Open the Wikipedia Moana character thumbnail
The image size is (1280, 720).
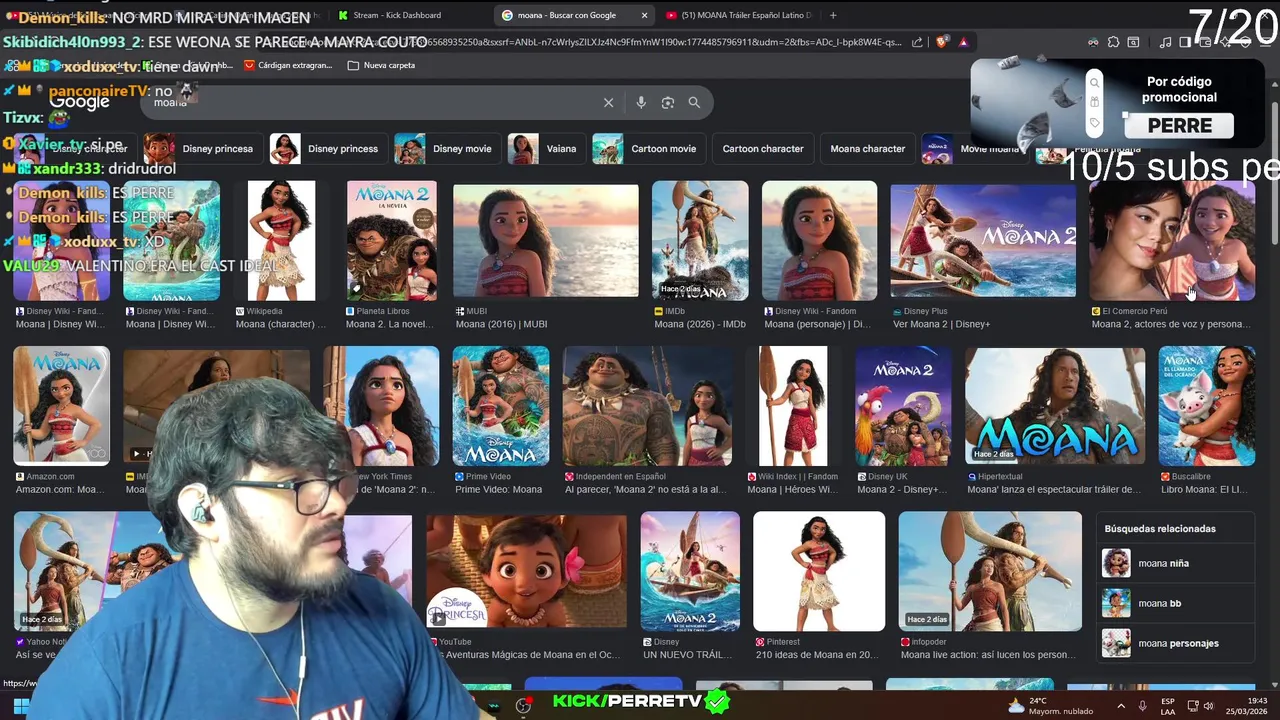tap(281, 240)
